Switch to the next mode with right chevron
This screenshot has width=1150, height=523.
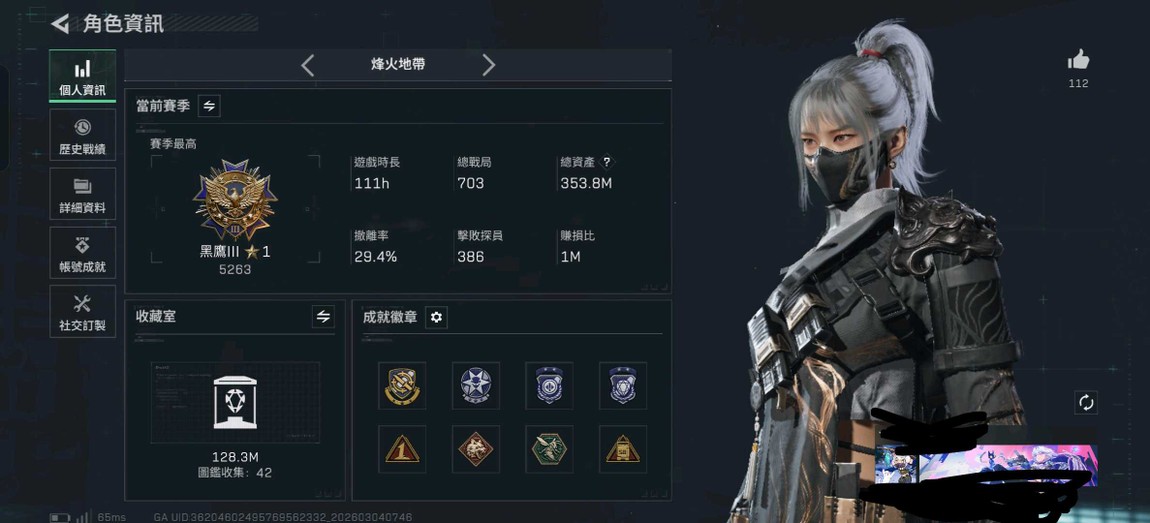(488, 65)
